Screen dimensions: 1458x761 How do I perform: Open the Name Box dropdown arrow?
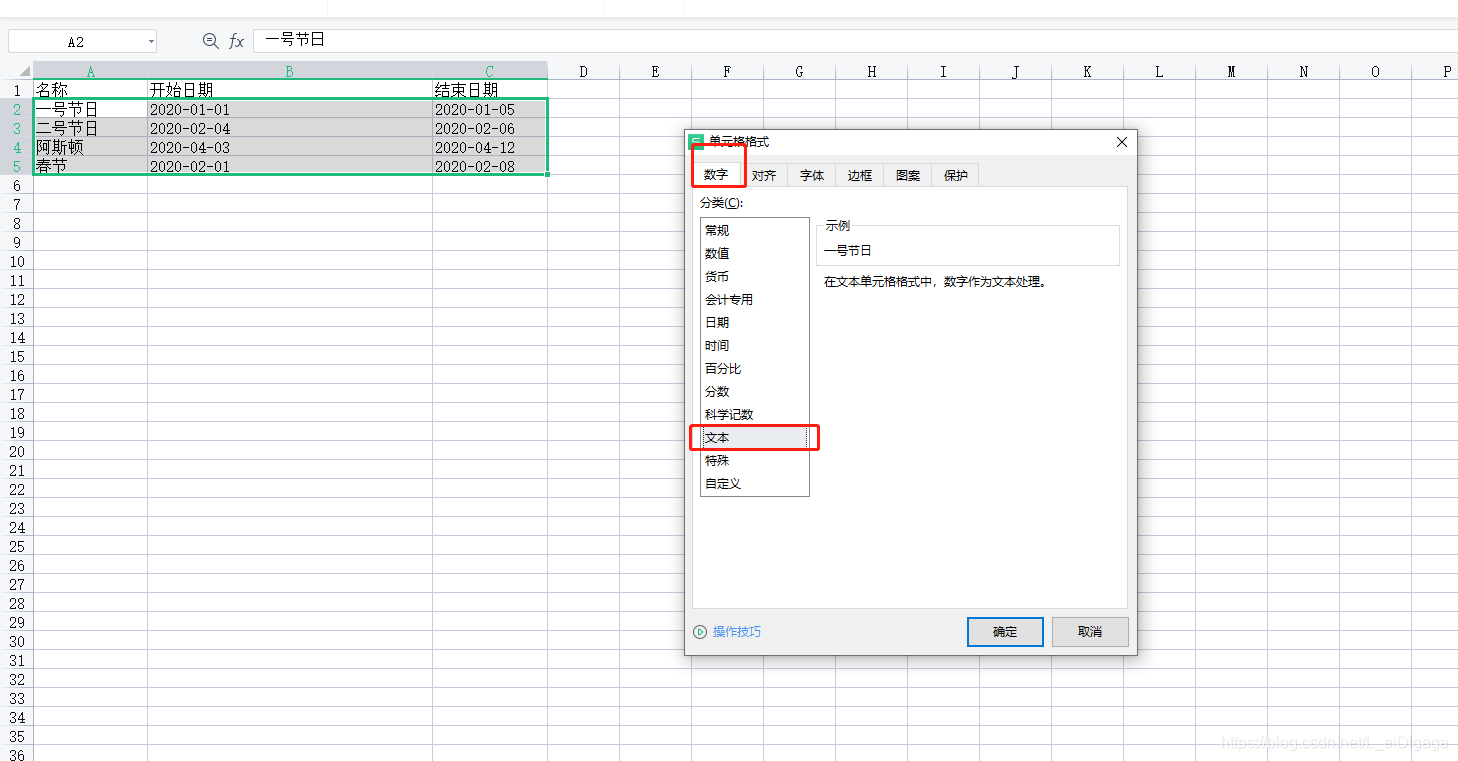[153, 41]
